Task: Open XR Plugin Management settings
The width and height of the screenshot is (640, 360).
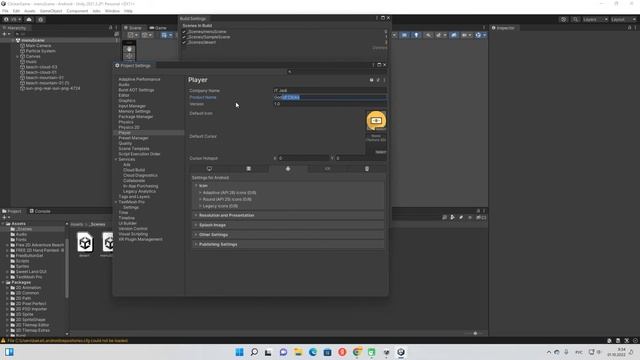Action: coord(140,239)
